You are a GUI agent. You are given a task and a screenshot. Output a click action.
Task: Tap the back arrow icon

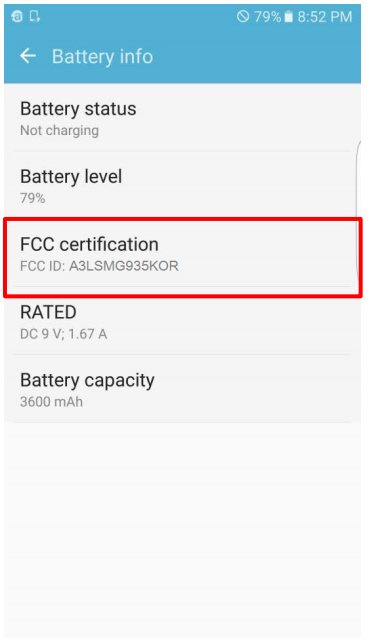tap(28, 56)
